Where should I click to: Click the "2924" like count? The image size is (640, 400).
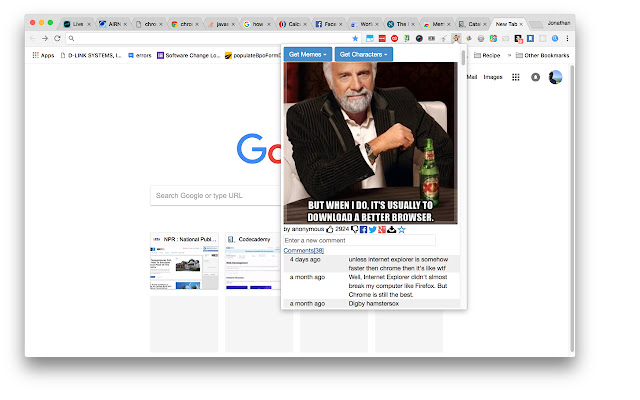pyautogui.click(x=342, y=229)
